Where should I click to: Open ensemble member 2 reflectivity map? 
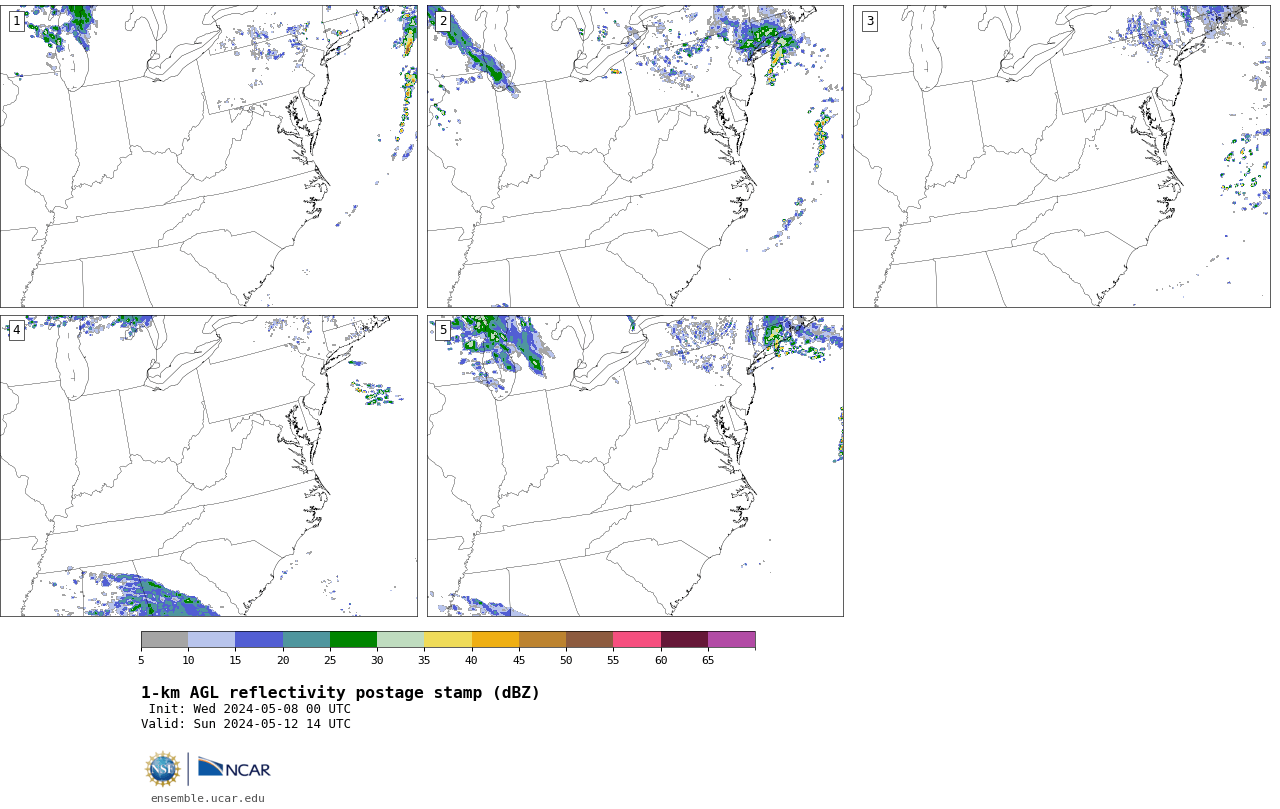point(635,156)
